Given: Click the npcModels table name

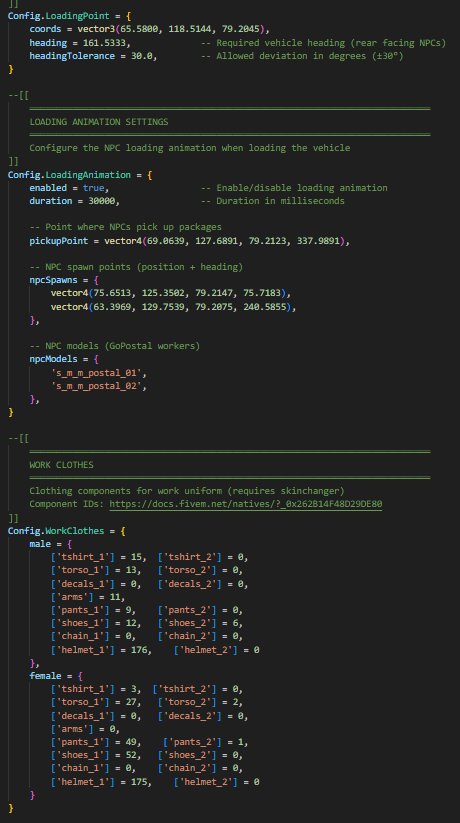Looking at the screenshot, I should coord(54,360).
